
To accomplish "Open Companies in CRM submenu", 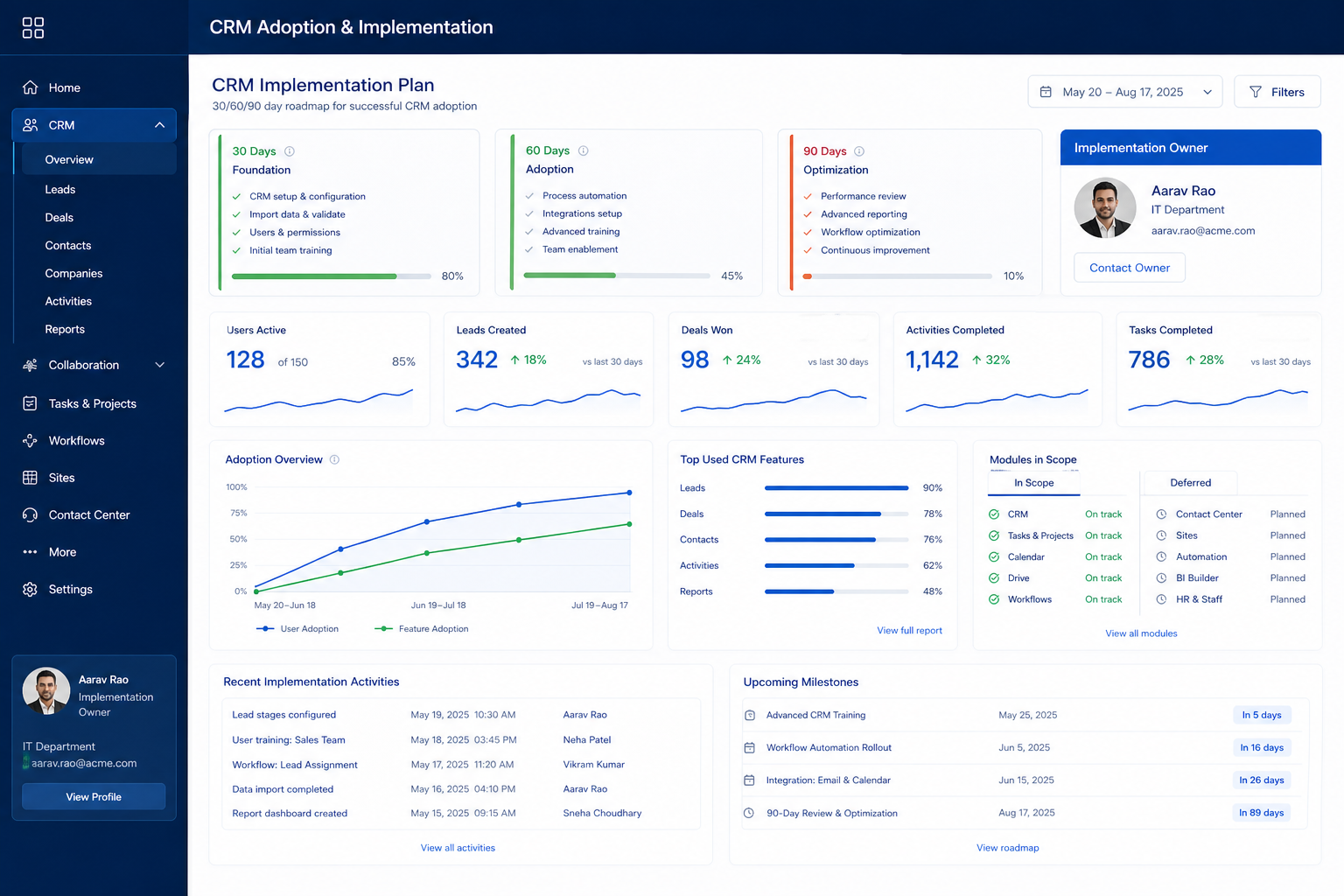I will click(73, 273).
